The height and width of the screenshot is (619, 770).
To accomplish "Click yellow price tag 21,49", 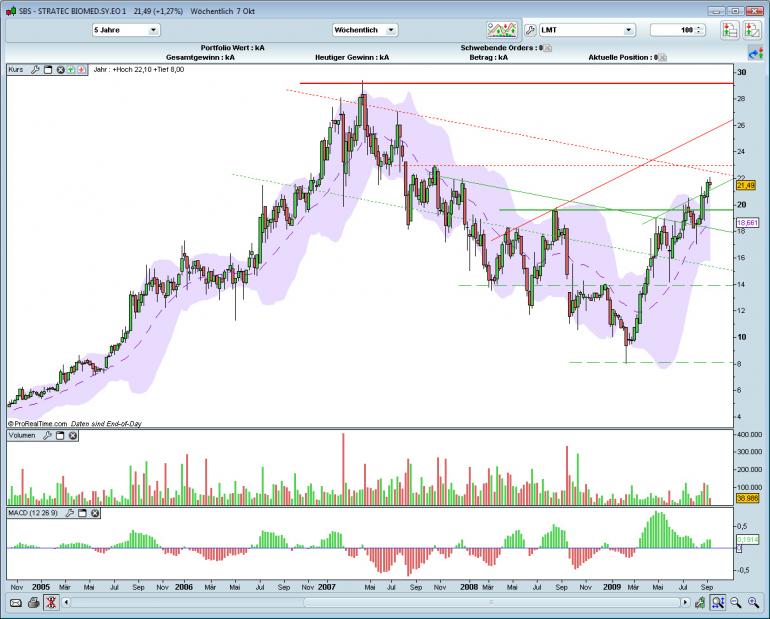I will tap(745, 185).
